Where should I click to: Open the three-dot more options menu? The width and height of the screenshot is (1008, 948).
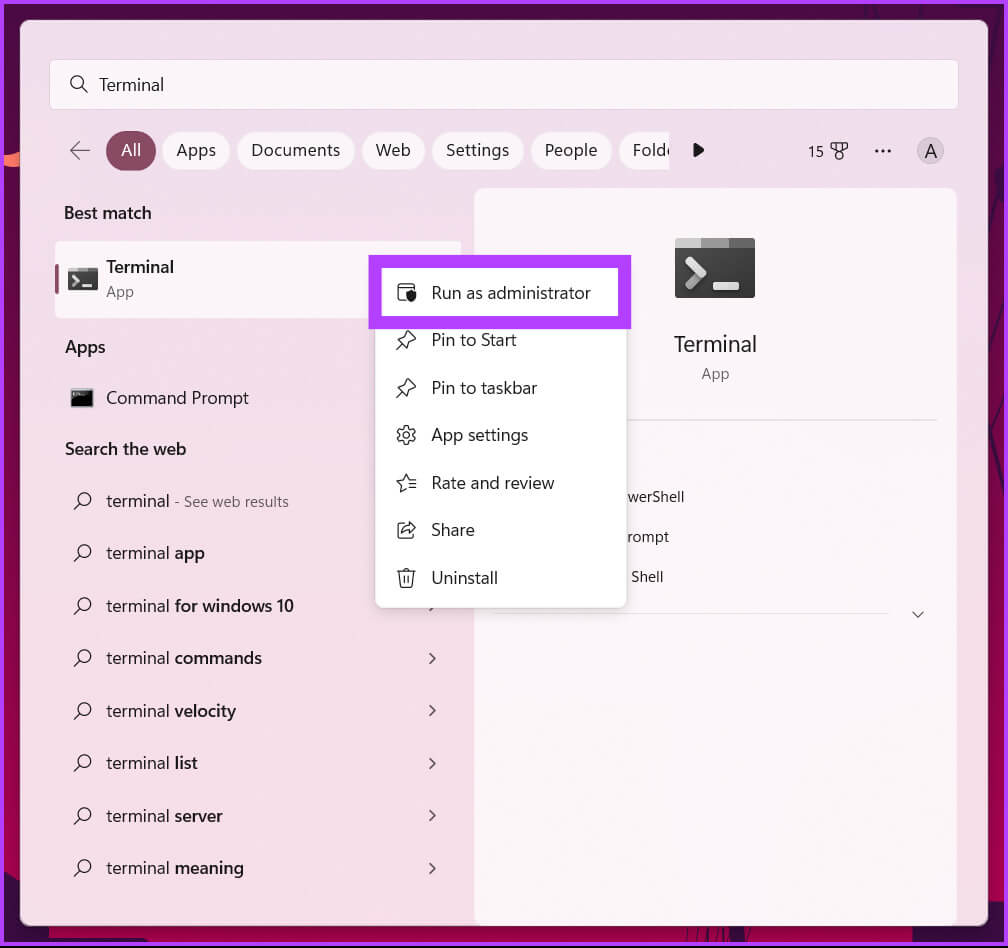pyautogui.click(x=883, y=151)
